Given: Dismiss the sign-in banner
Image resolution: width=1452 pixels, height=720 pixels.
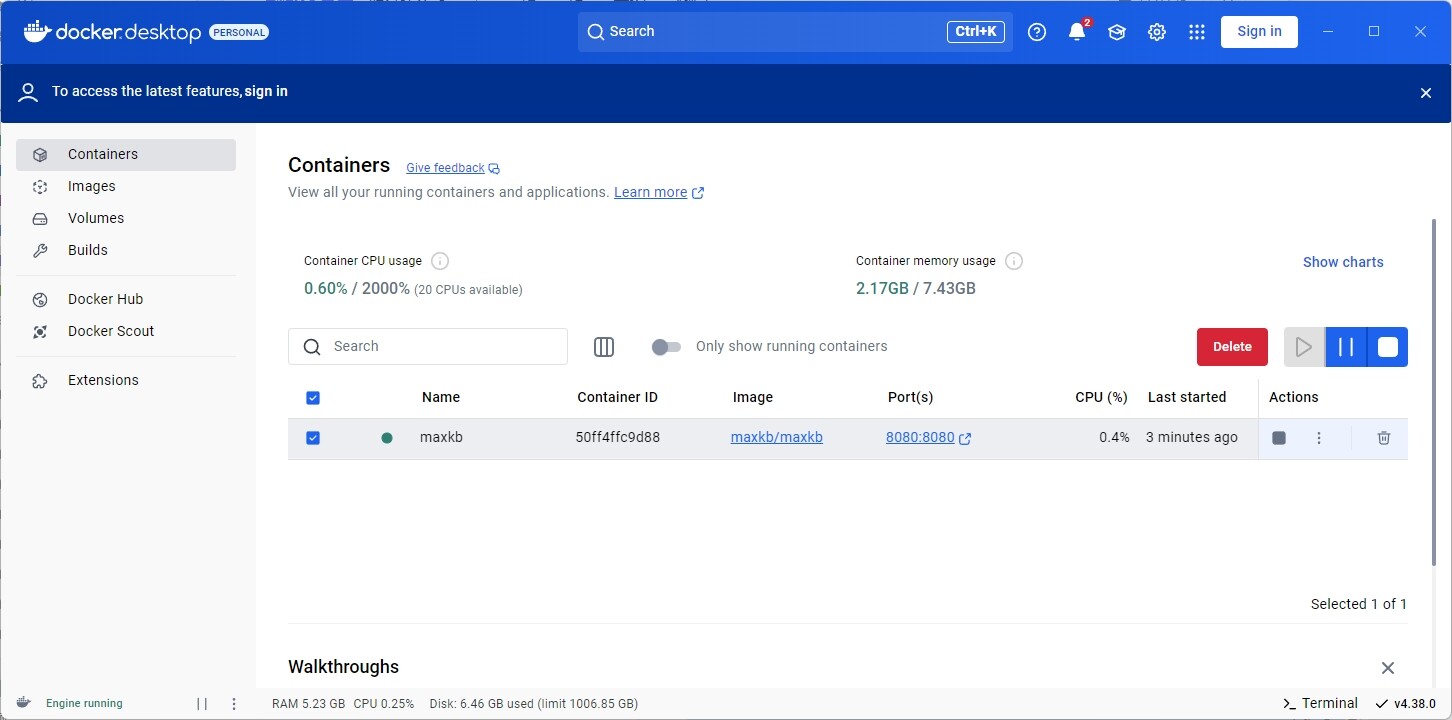Looking at the screenshot, I should point(1426,93).
